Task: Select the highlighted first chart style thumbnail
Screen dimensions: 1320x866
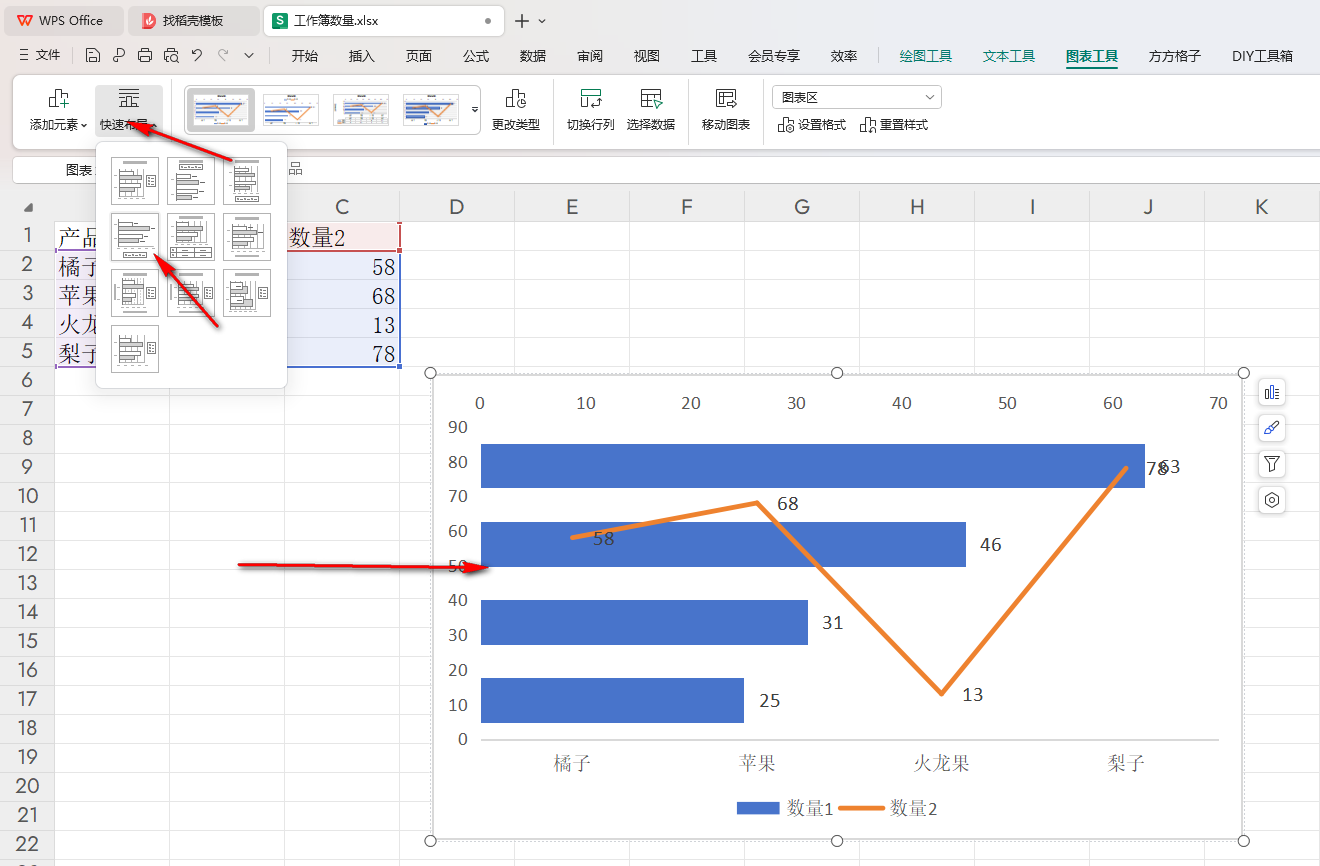Action: 221,110
